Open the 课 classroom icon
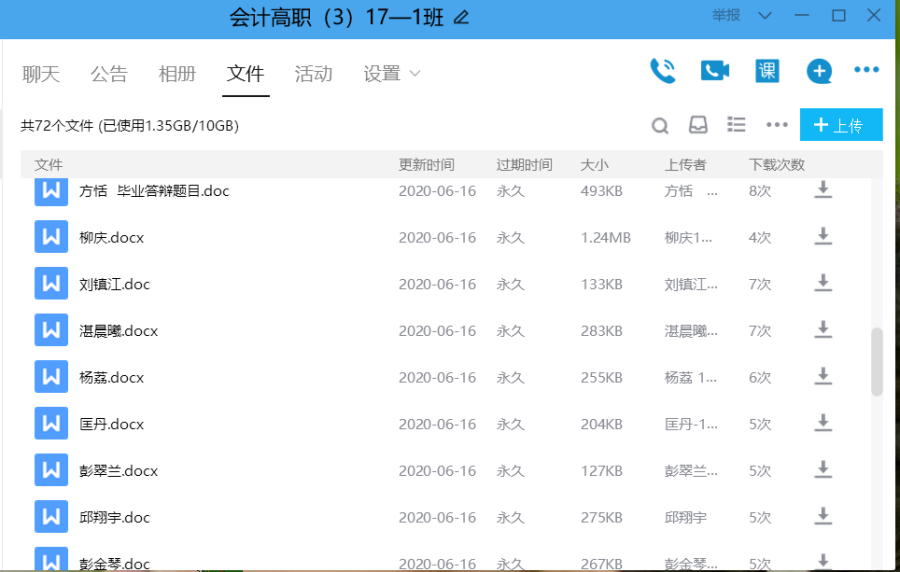Image resolution: width=900 pixels, height=572 pixels. (x=767, y=71)
